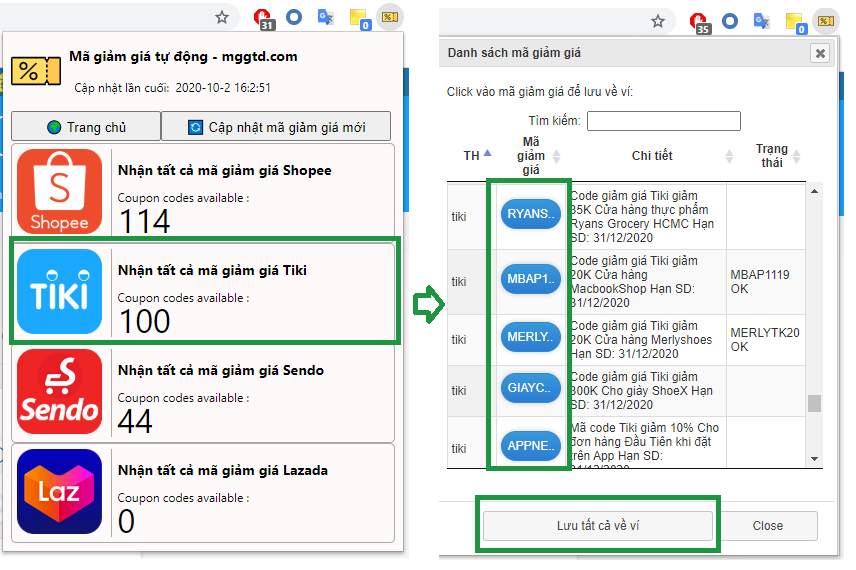The image size is (856, 570).
Task: Click the Lazada coupon count 0
Action: click(126, 521)
